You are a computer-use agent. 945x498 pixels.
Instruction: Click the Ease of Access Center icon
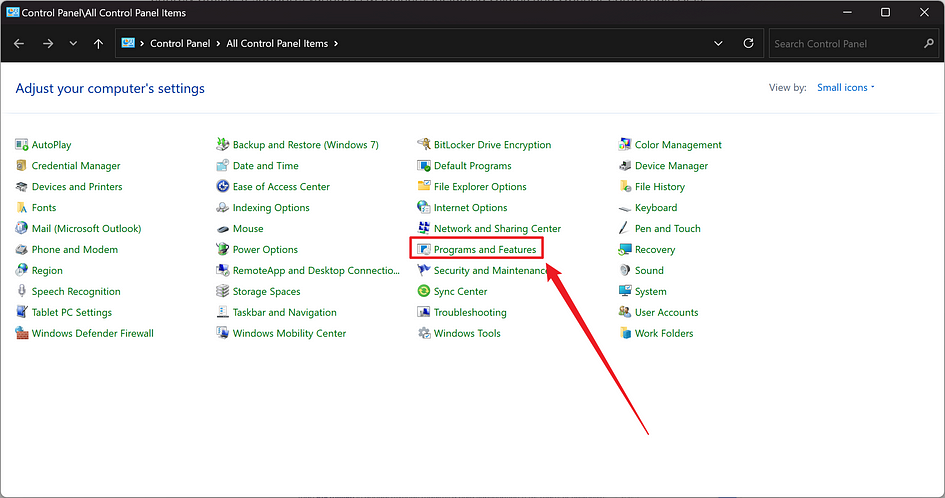tap(222, 187)
